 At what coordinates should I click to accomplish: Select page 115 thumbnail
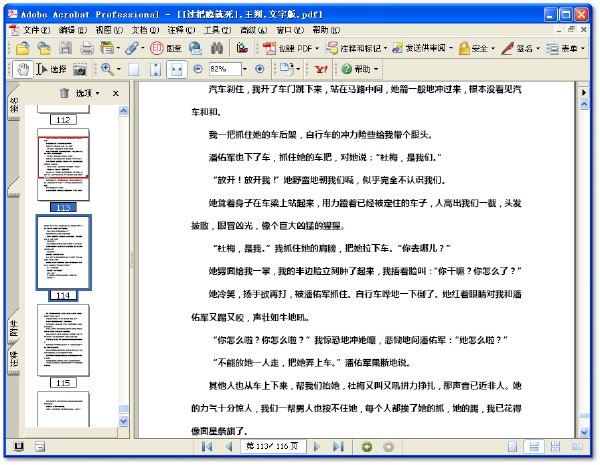click(x=63, y=340)
